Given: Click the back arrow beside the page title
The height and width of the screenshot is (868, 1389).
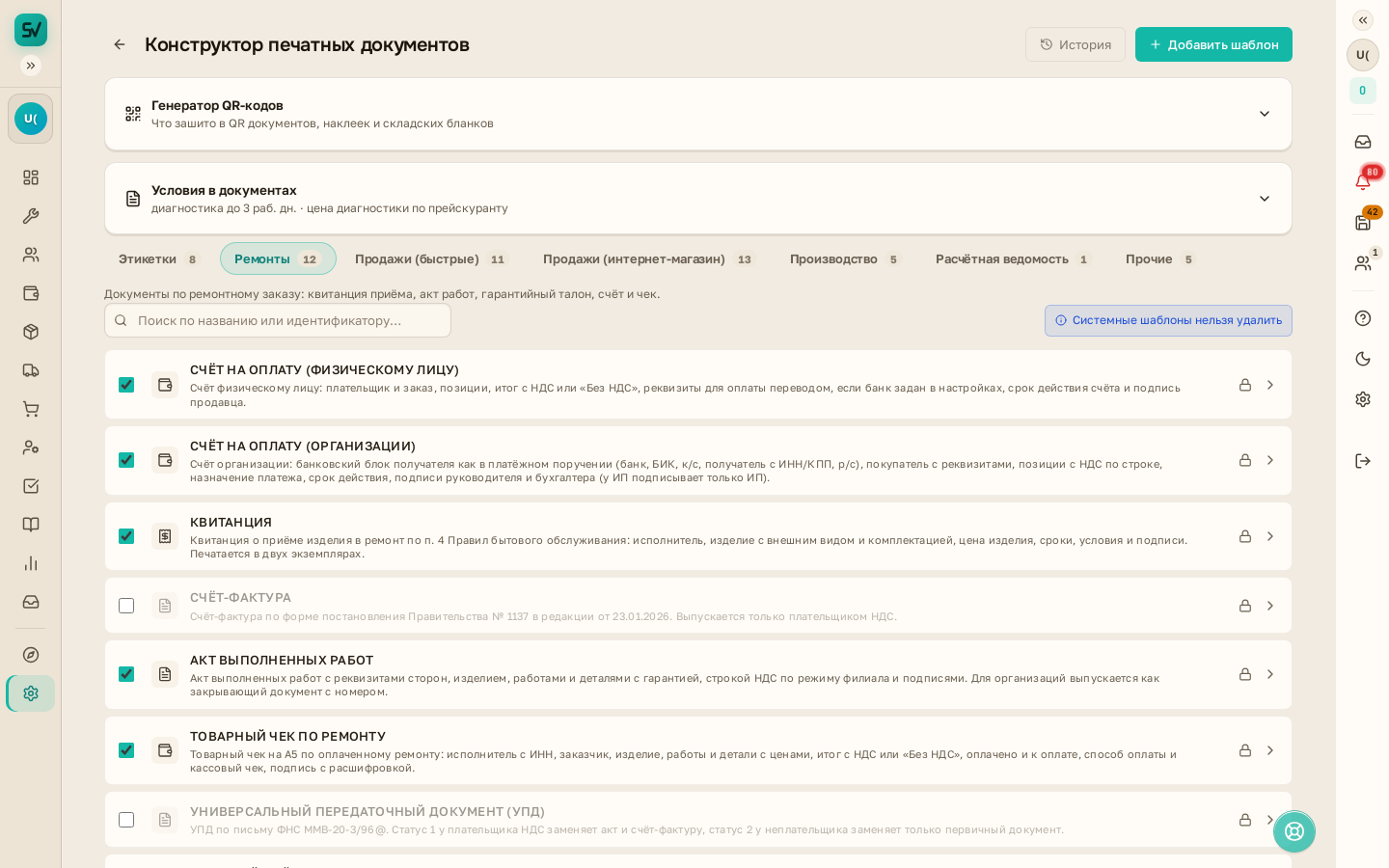Looking at the screenshot, I should pos(120,44).
